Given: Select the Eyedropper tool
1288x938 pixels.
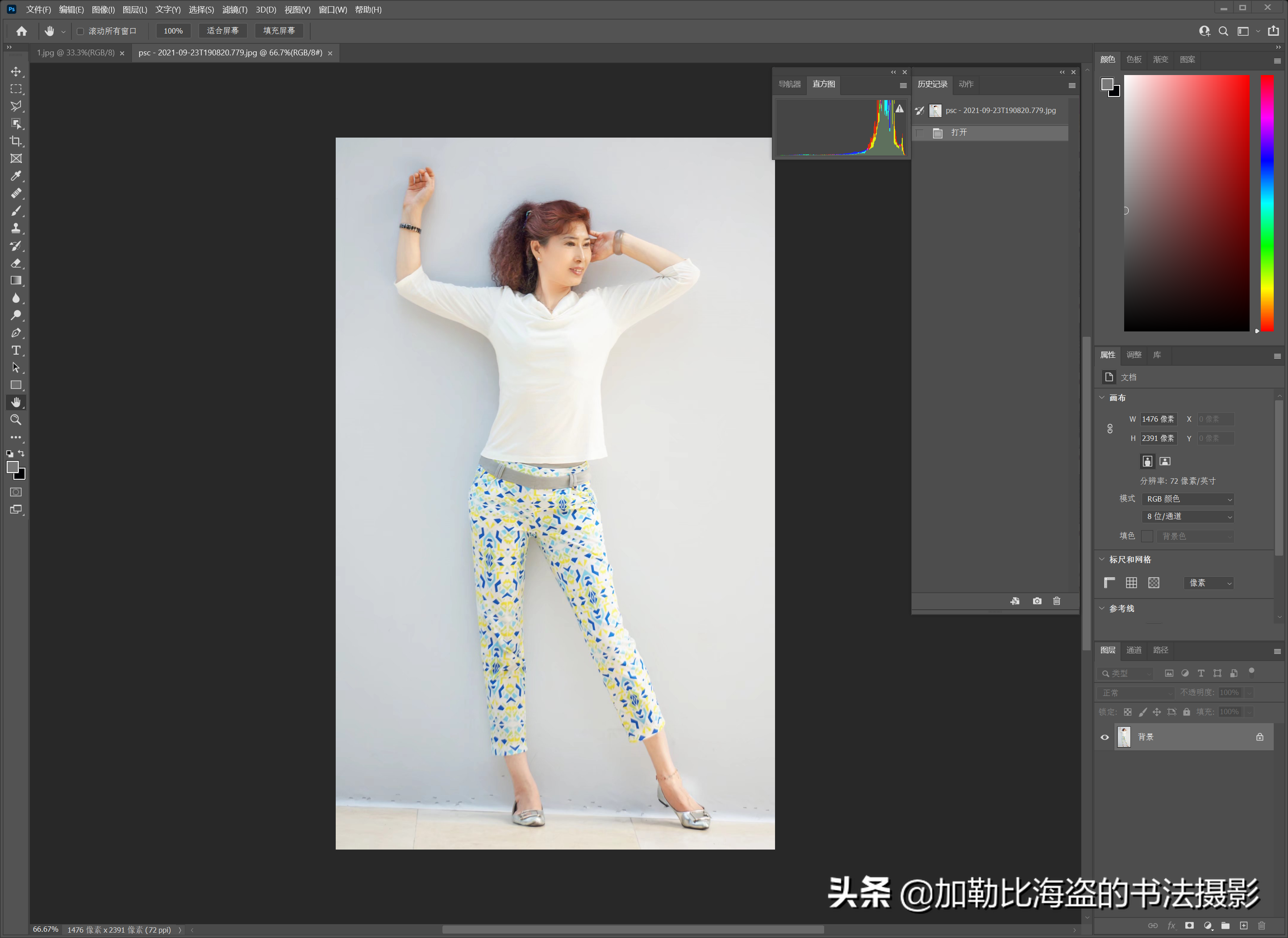Looking at the screenshot, I should (x=16, y=176).
